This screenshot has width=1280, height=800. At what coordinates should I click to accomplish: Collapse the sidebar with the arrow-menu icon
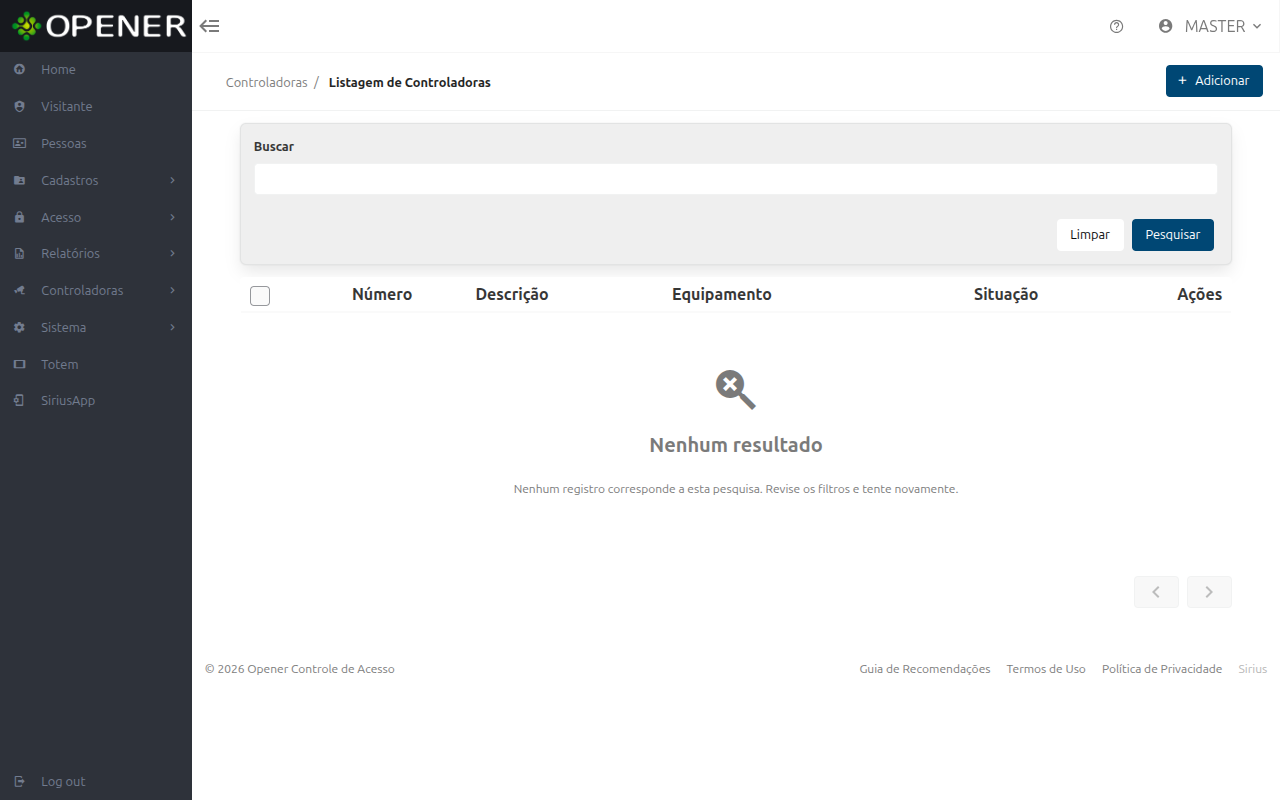tap(210, 26)
